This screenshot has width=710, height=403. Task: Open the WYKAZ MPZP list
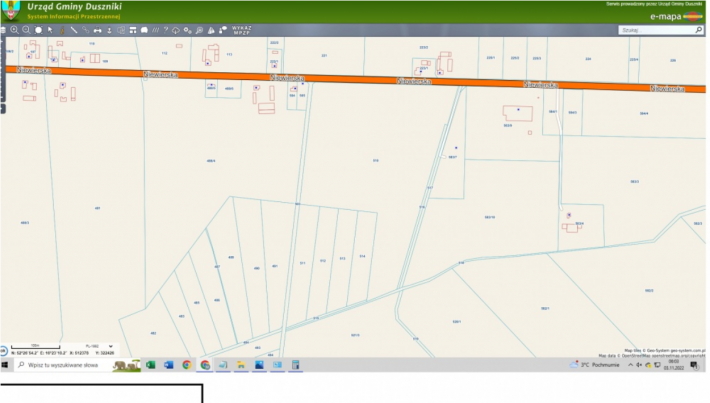pos(240,30)
